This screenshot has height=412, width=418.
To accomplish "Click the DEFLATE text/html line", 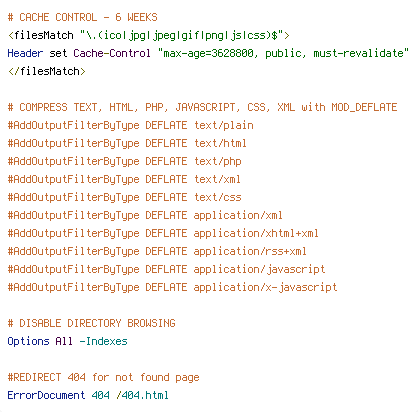I will point(127,143).
